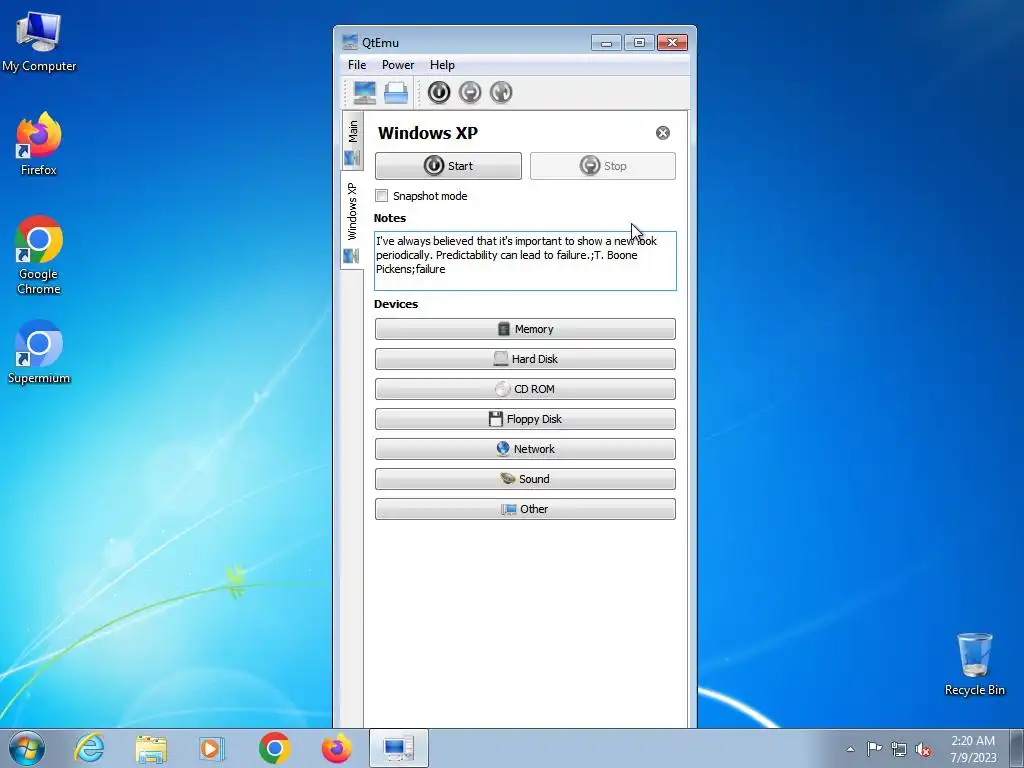This screenshot has height=768, width=1024.
Task: Click the muted volume tray icon
Action: pos(923,749)
